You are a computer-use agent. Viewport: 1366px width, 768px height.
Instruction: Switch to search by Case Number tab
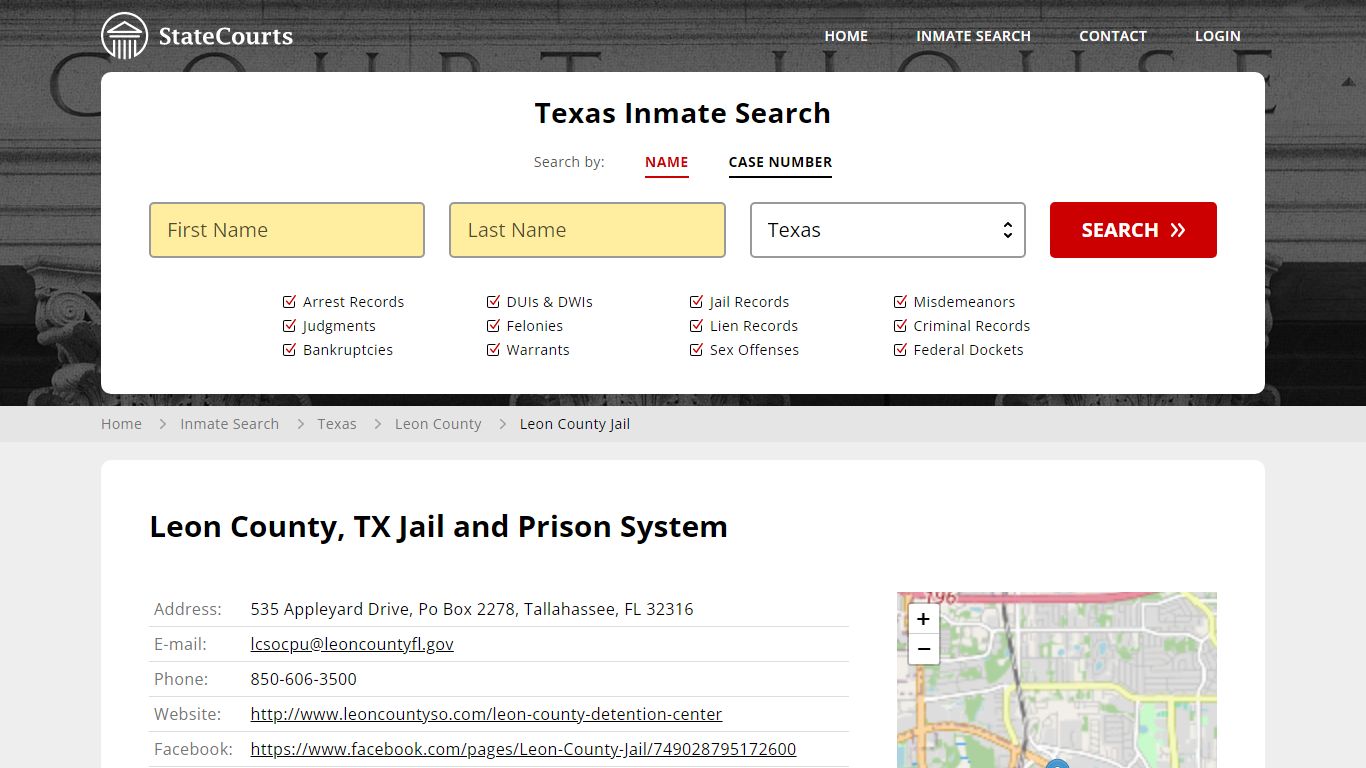(780, 162)
